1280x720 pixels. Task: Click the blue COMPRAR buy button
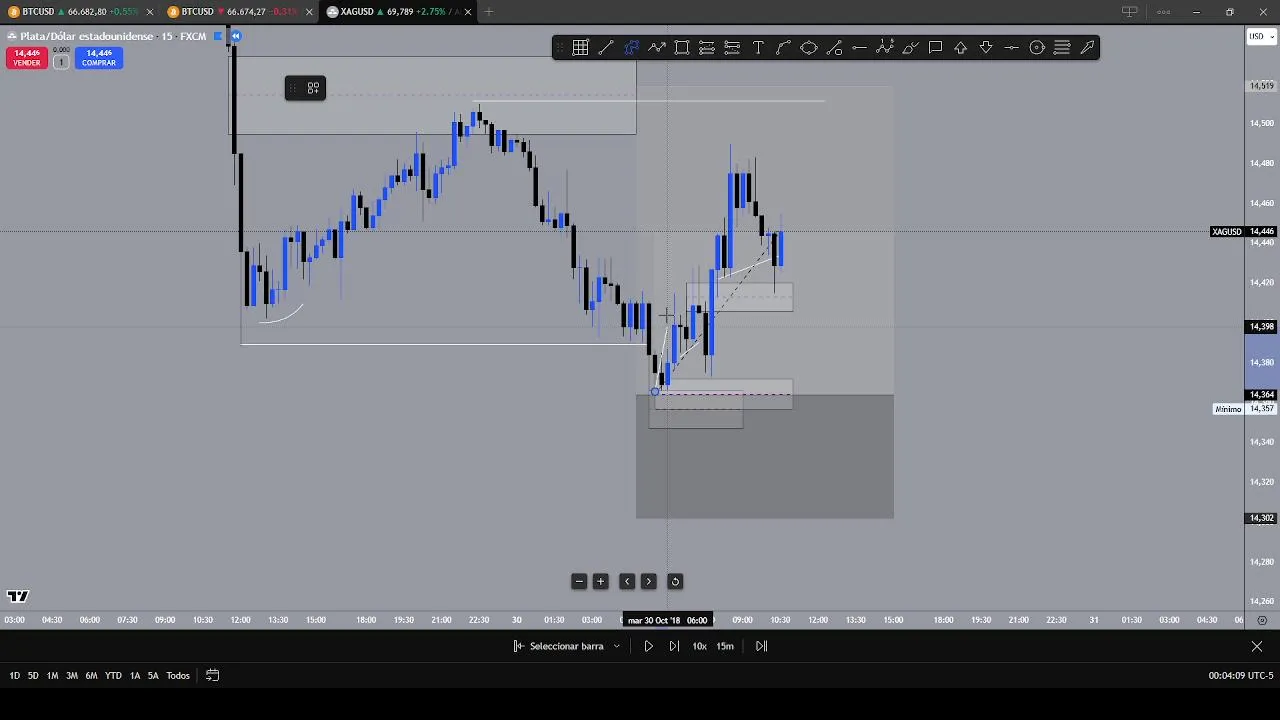[98, 58]
